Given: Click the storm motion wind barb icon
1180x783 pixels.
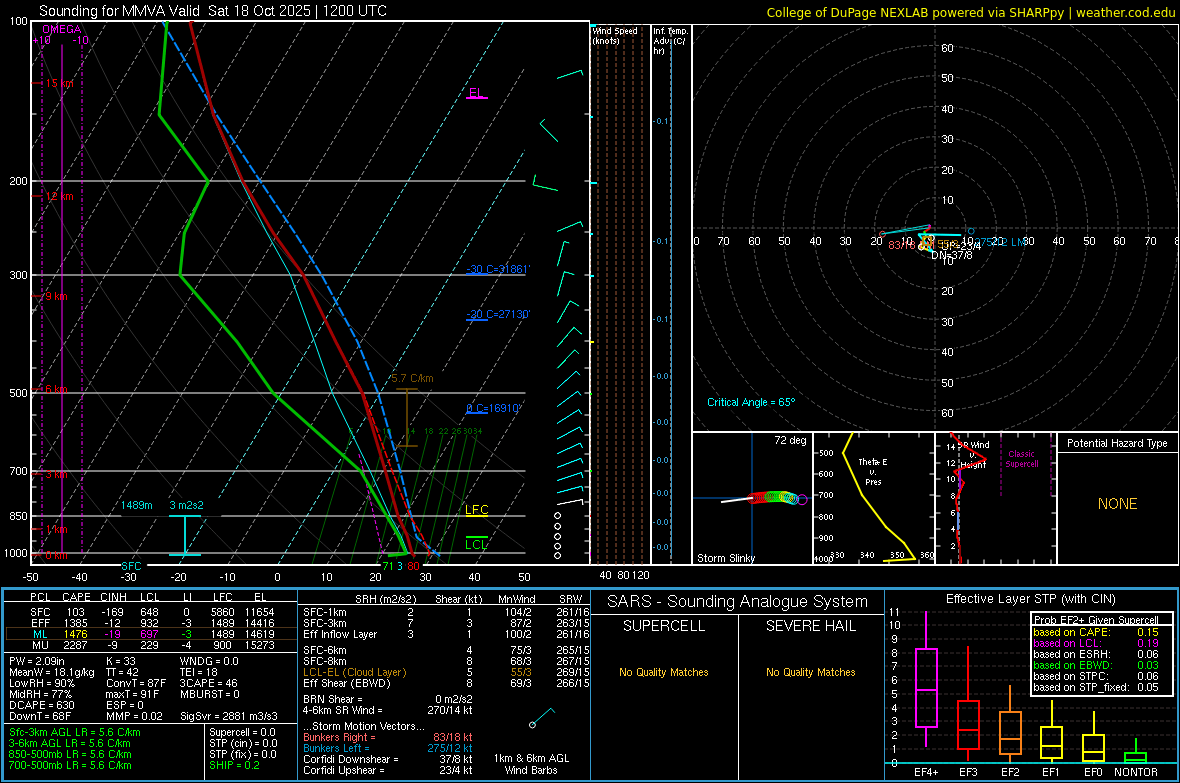Looking at the screenshot, I should (542, 716).
